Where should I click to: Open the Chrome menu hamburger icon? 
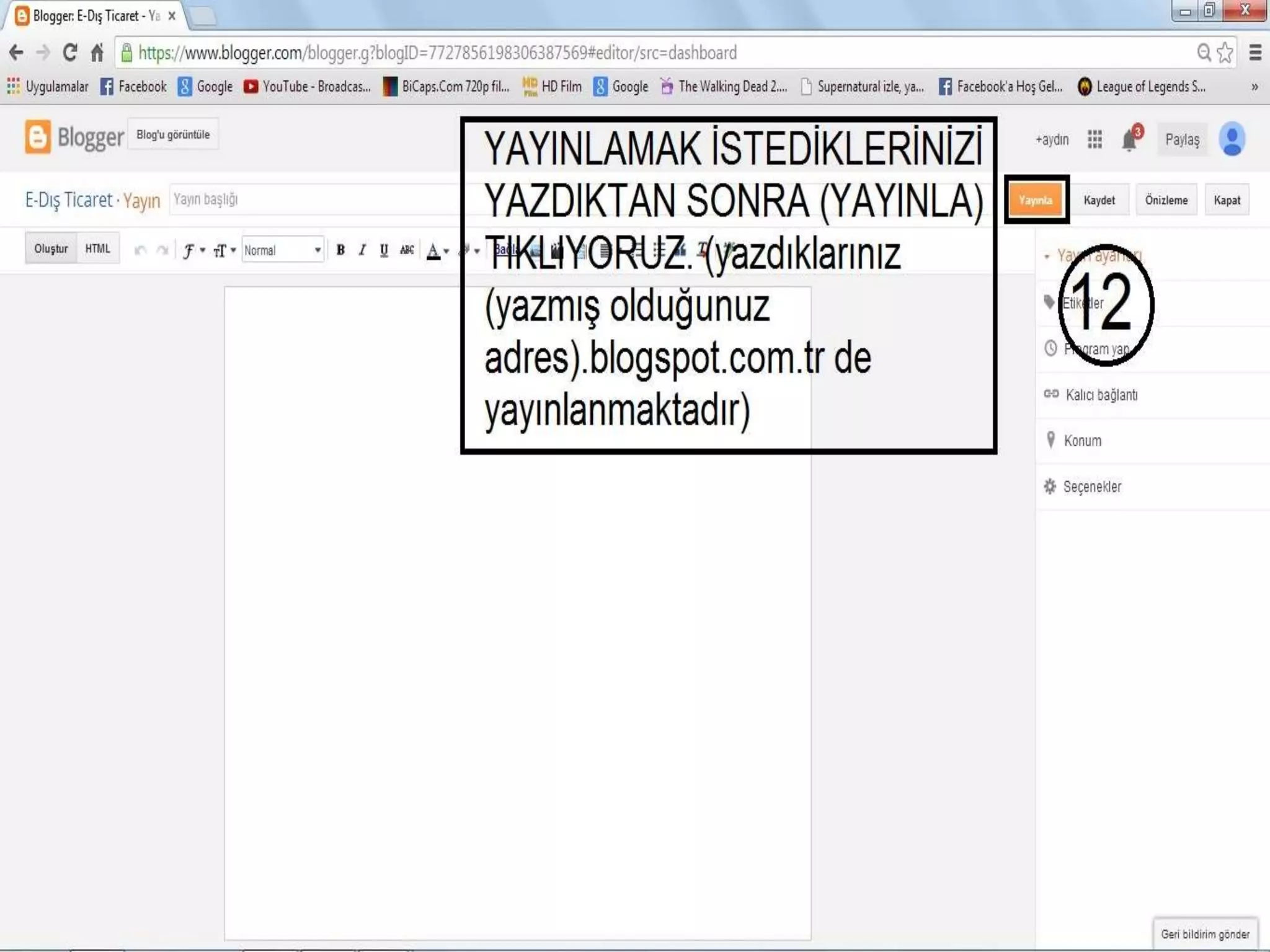(x=1255, y=53)
